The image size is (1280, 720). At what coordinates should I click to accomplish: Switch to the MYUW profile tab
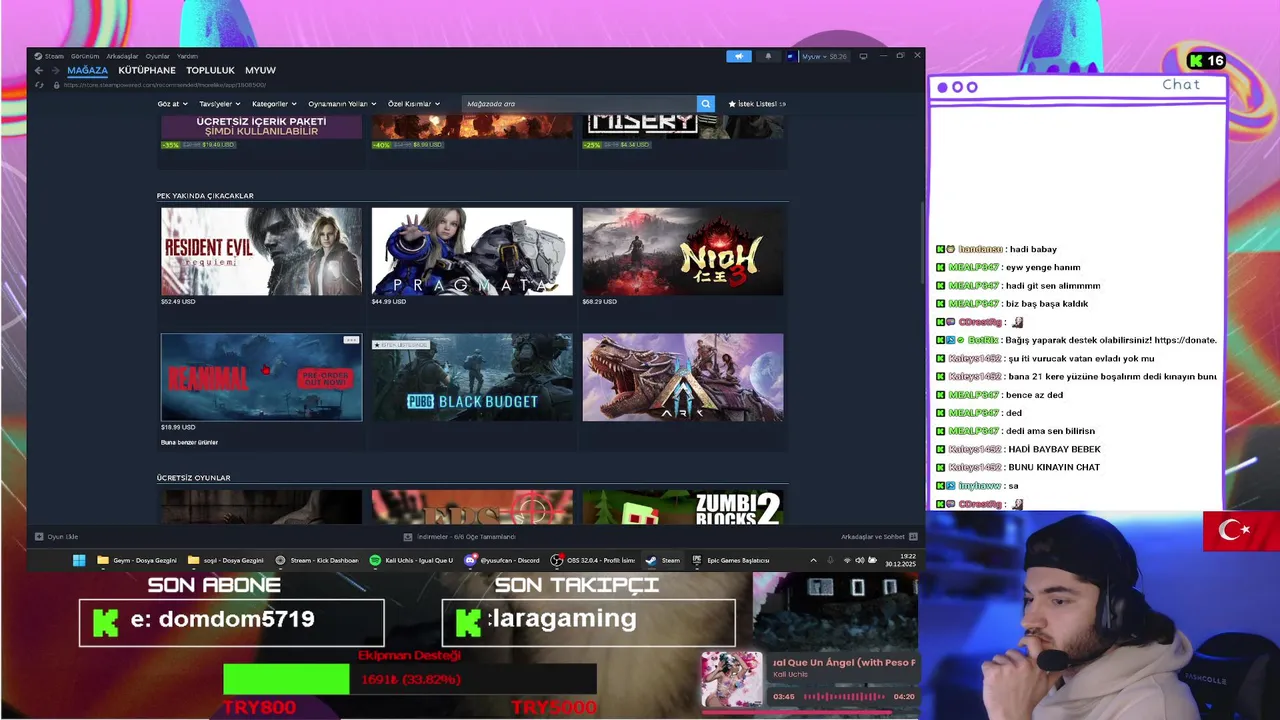point(260,70)
